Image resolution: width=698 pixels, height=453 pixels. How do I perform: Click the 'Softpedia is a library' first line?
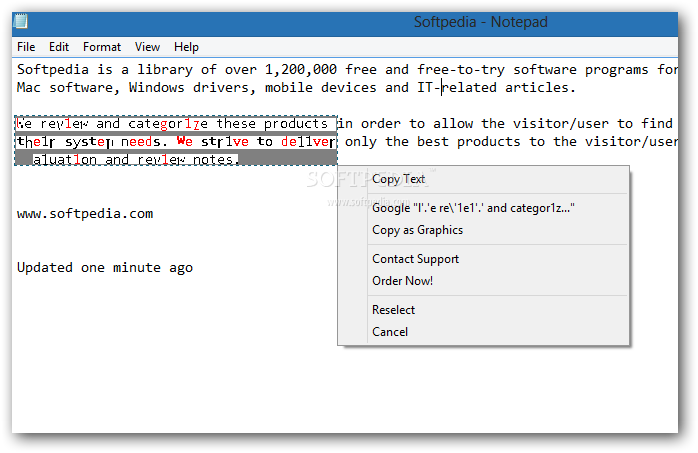(347, 70)
